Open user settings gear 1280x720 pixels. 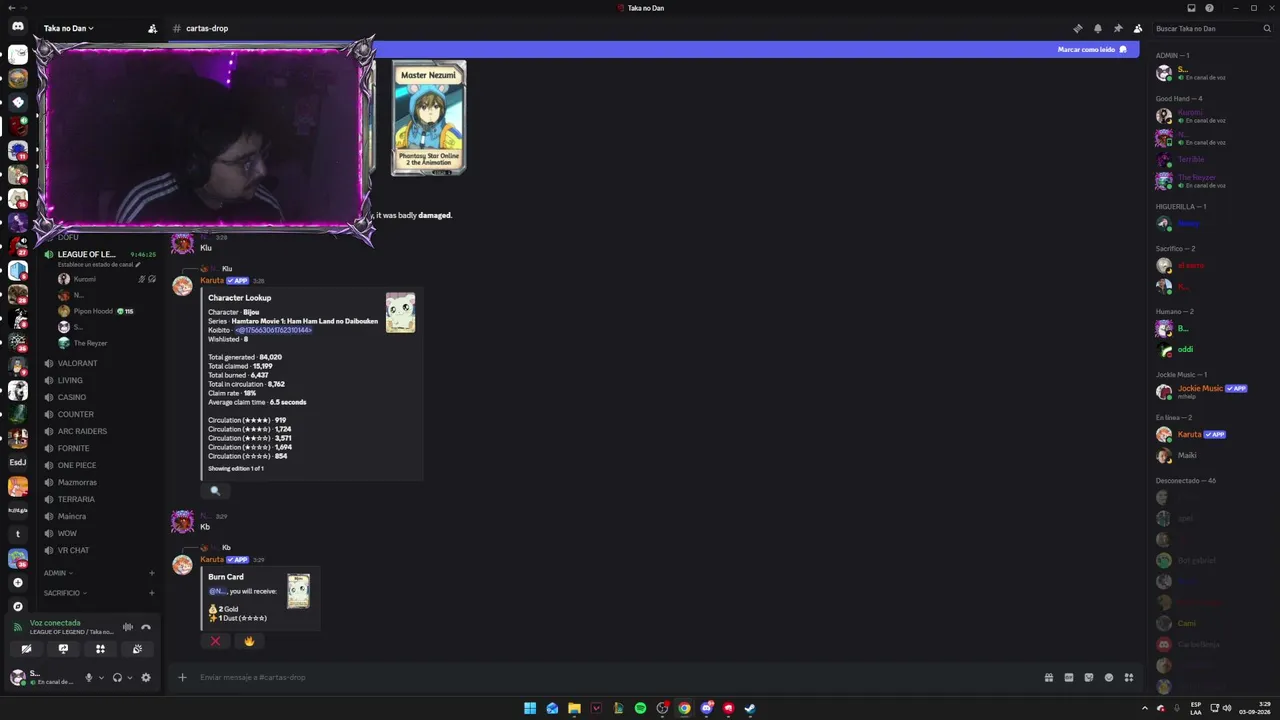pyautogui.click(x=146, y=677)
